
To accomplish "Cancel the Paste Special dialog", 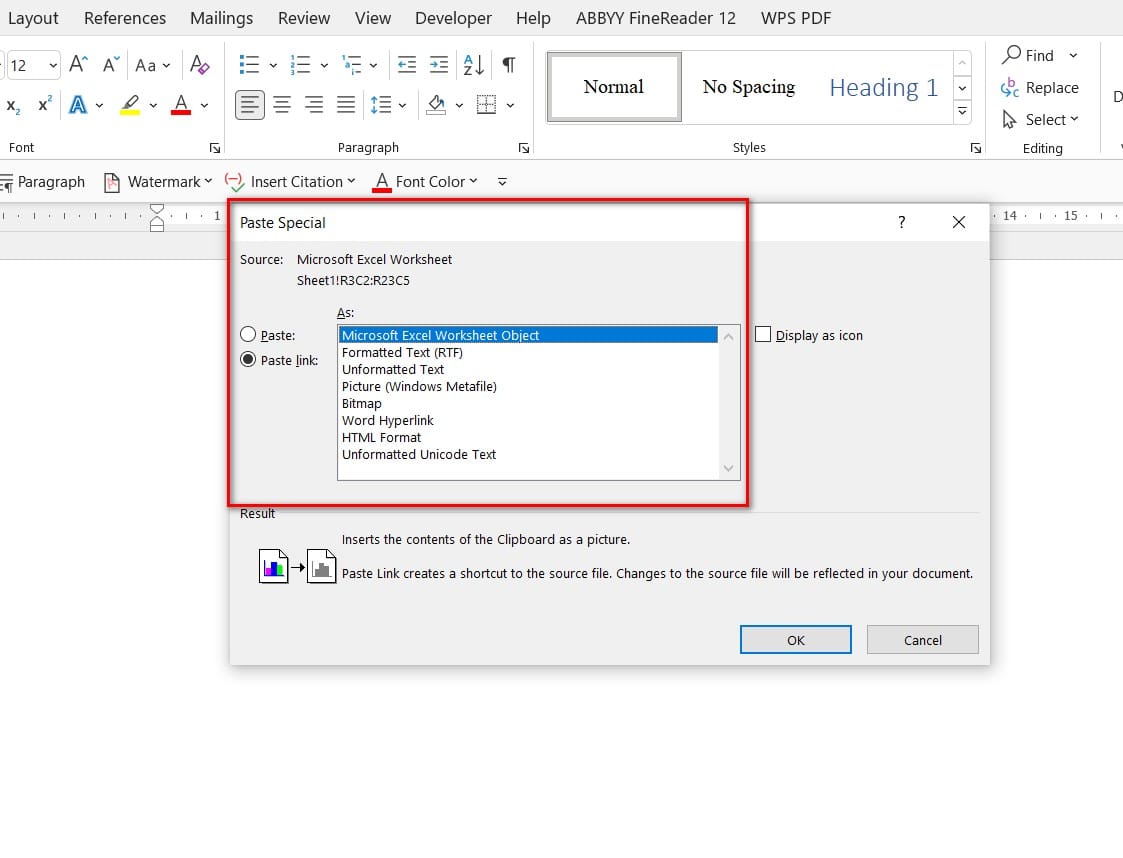I will pos(922,640).
